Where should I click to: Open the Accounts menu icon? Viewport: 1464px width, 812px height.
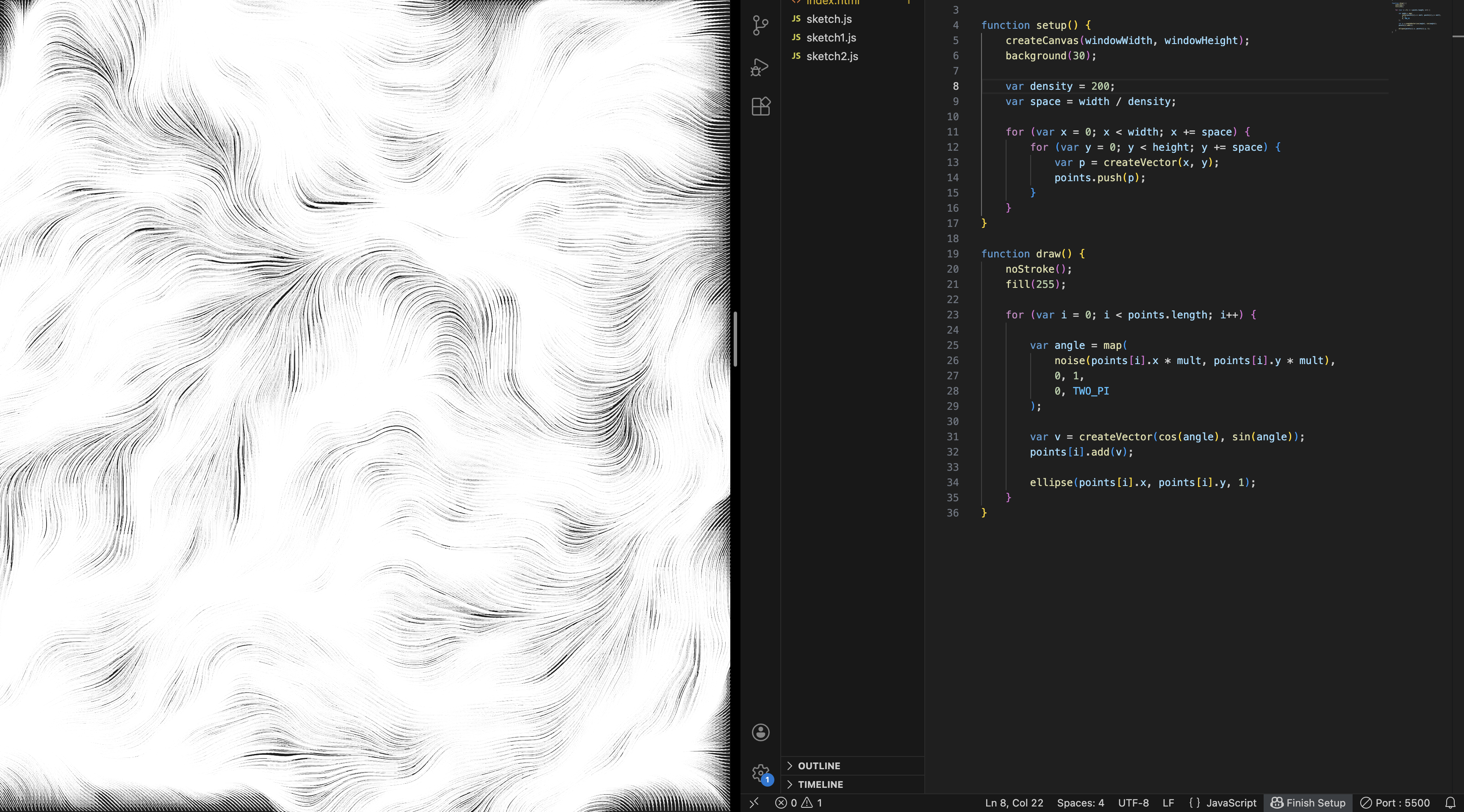[760, 732]
